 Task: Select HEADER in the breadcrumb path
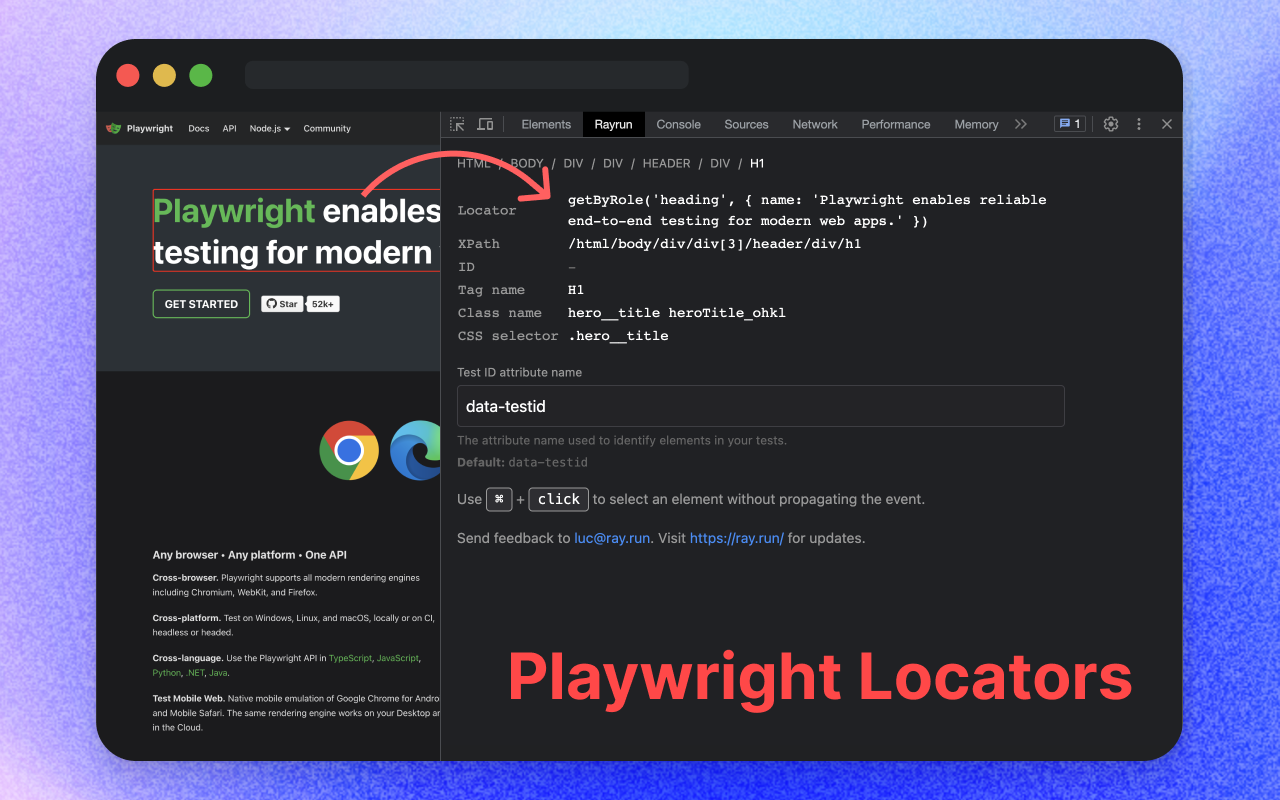click(666, 163)
